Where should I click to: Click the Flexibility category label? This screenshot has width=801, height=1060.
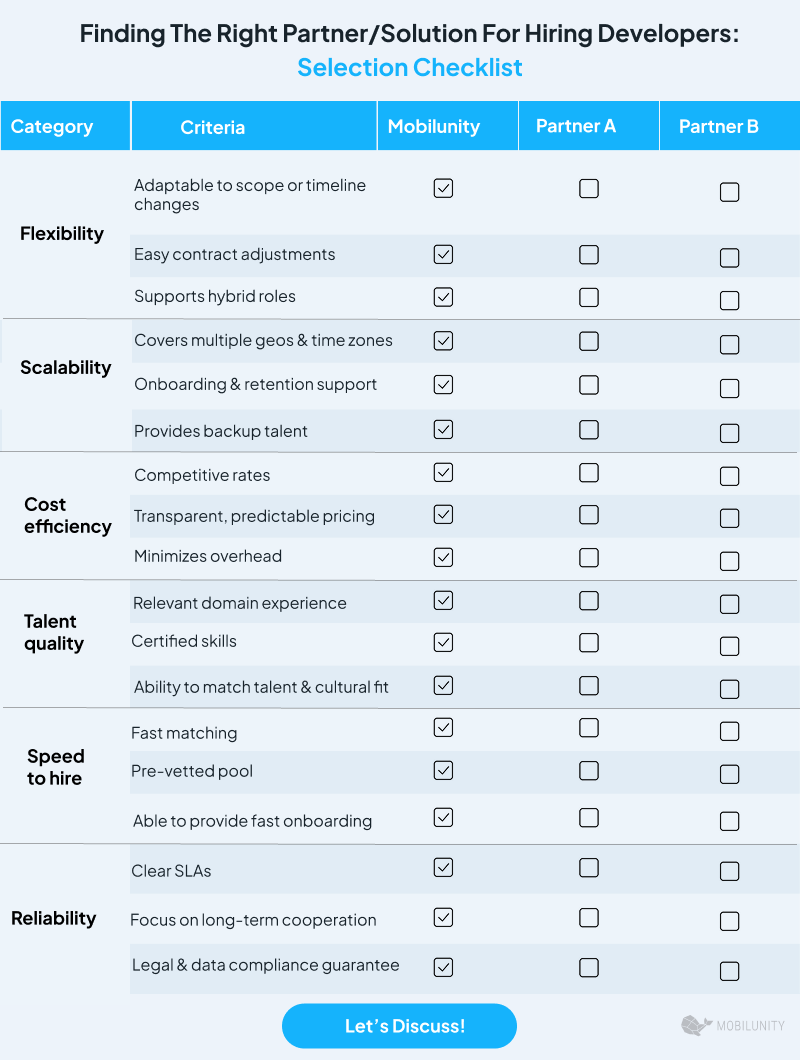[62, 234]
